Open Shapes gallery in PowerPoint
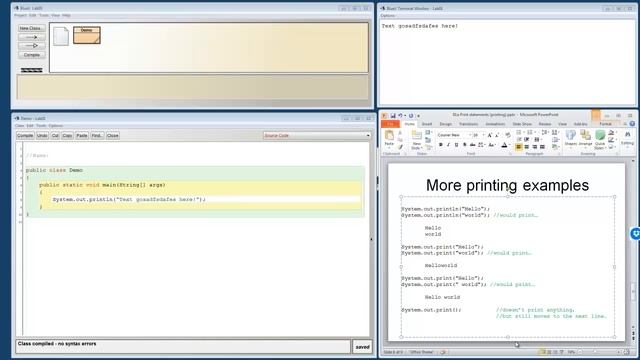This screenshot has width=640, height=360. [571, 138]
